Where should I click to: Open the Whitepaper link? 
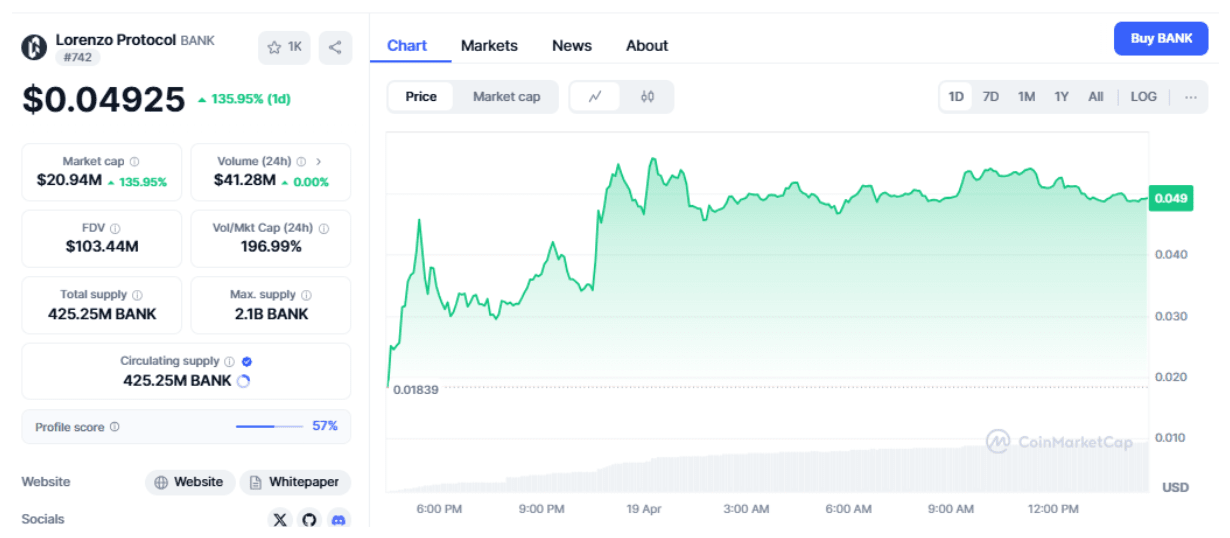(x=295, y=482)
